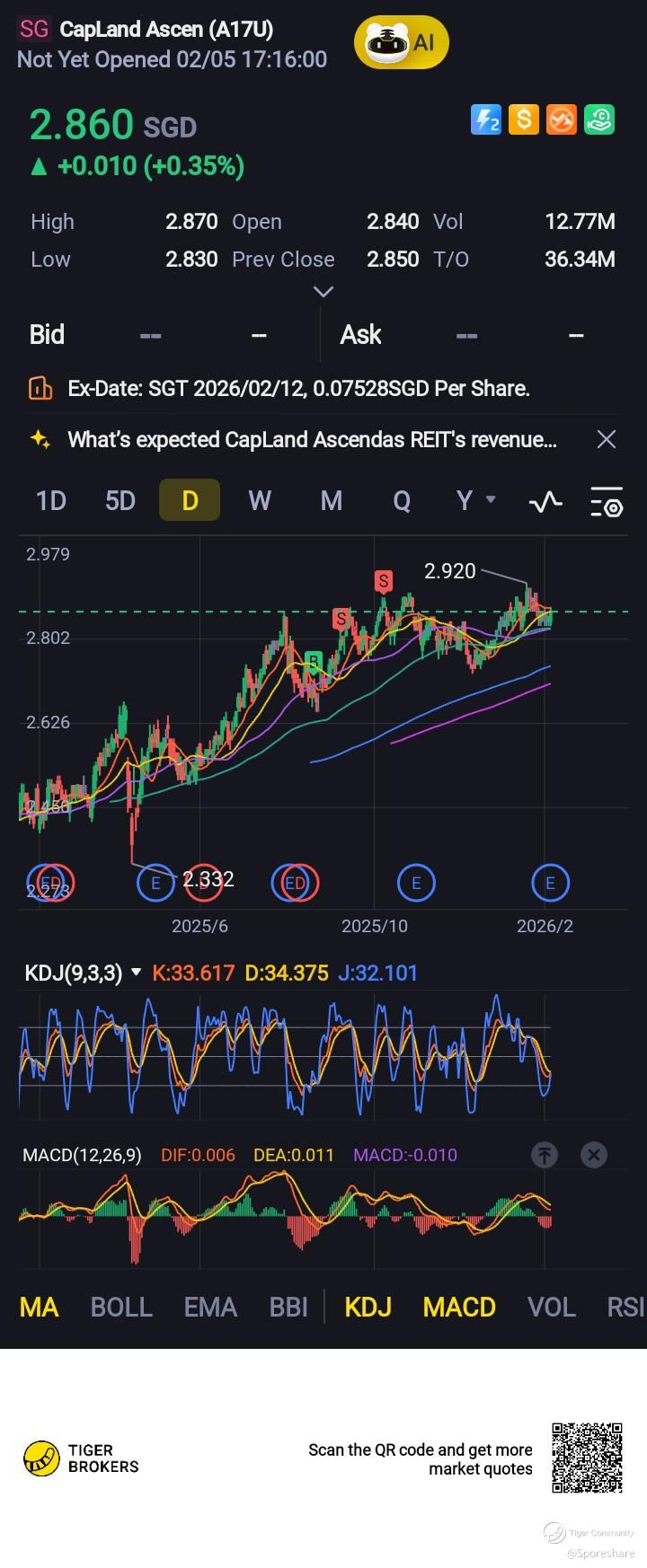Tap the red S sell marker near 2.920
The height and width of the screenshot is (1568, 647).
384,581
